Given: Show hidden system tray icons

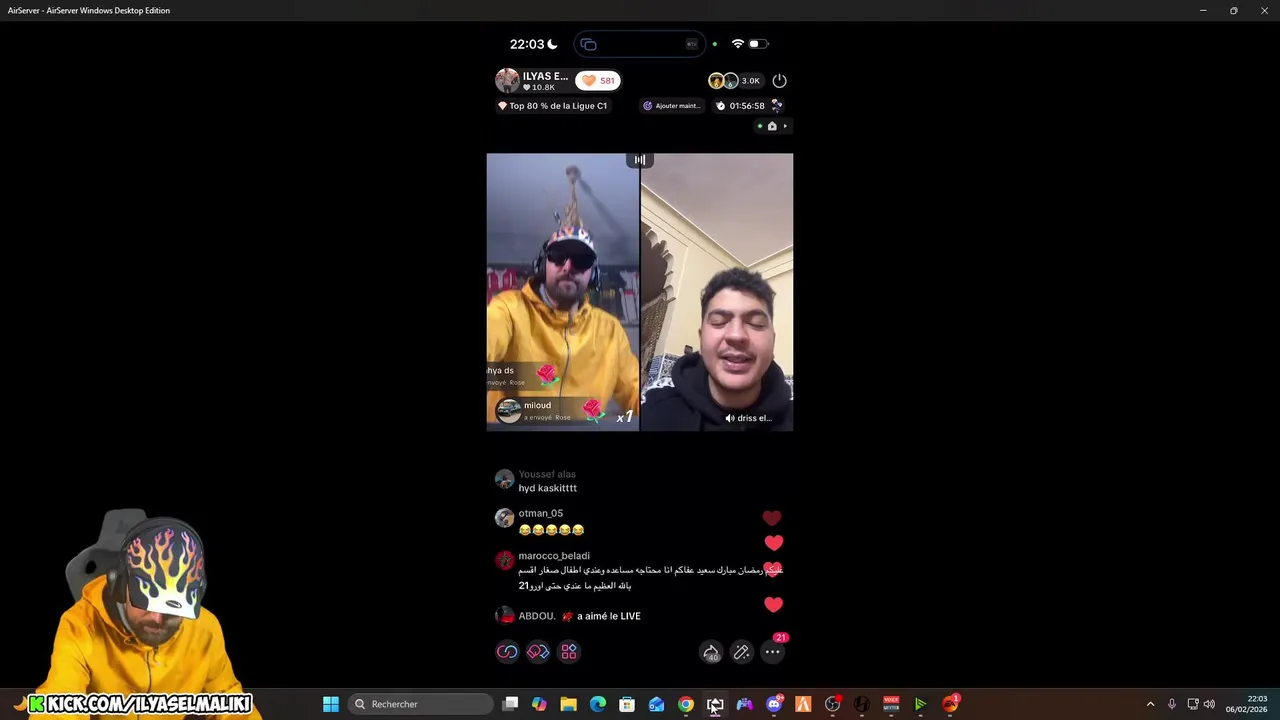Looking at the screenshot, I should pyautogui.click(x=1150, y=704).
